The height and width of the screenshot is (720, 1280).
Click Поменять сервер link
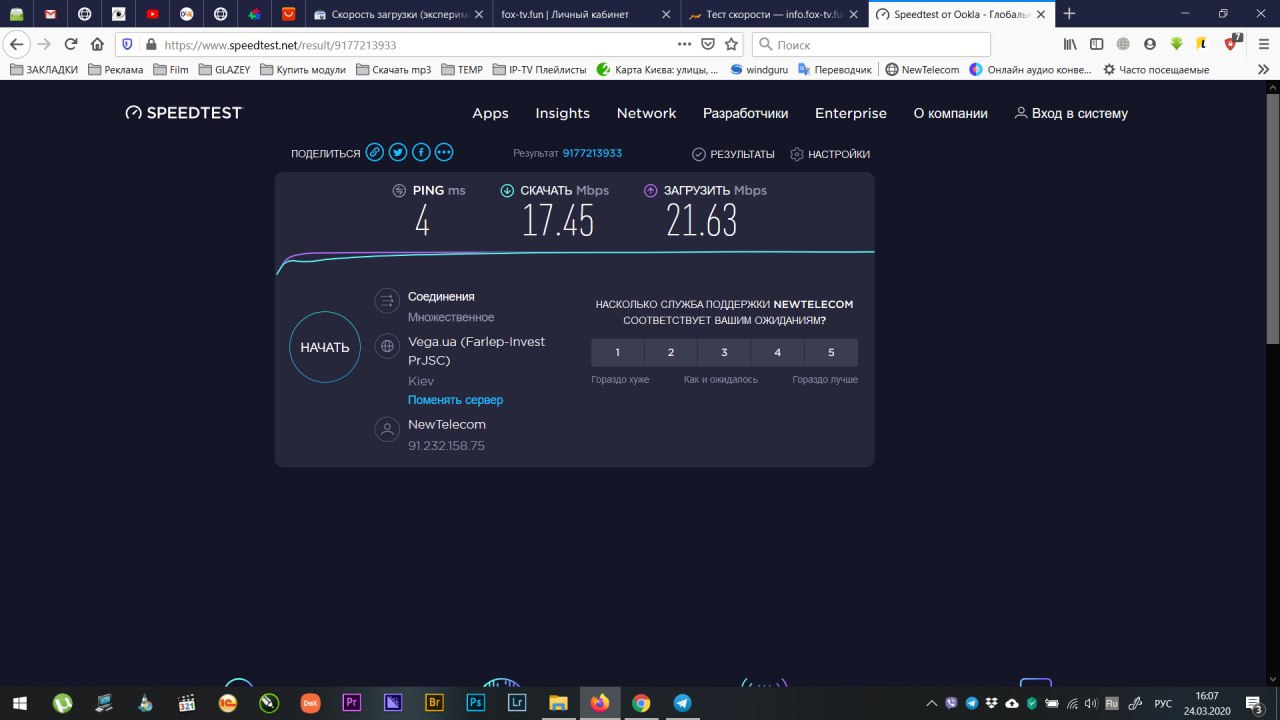[455, 400]
